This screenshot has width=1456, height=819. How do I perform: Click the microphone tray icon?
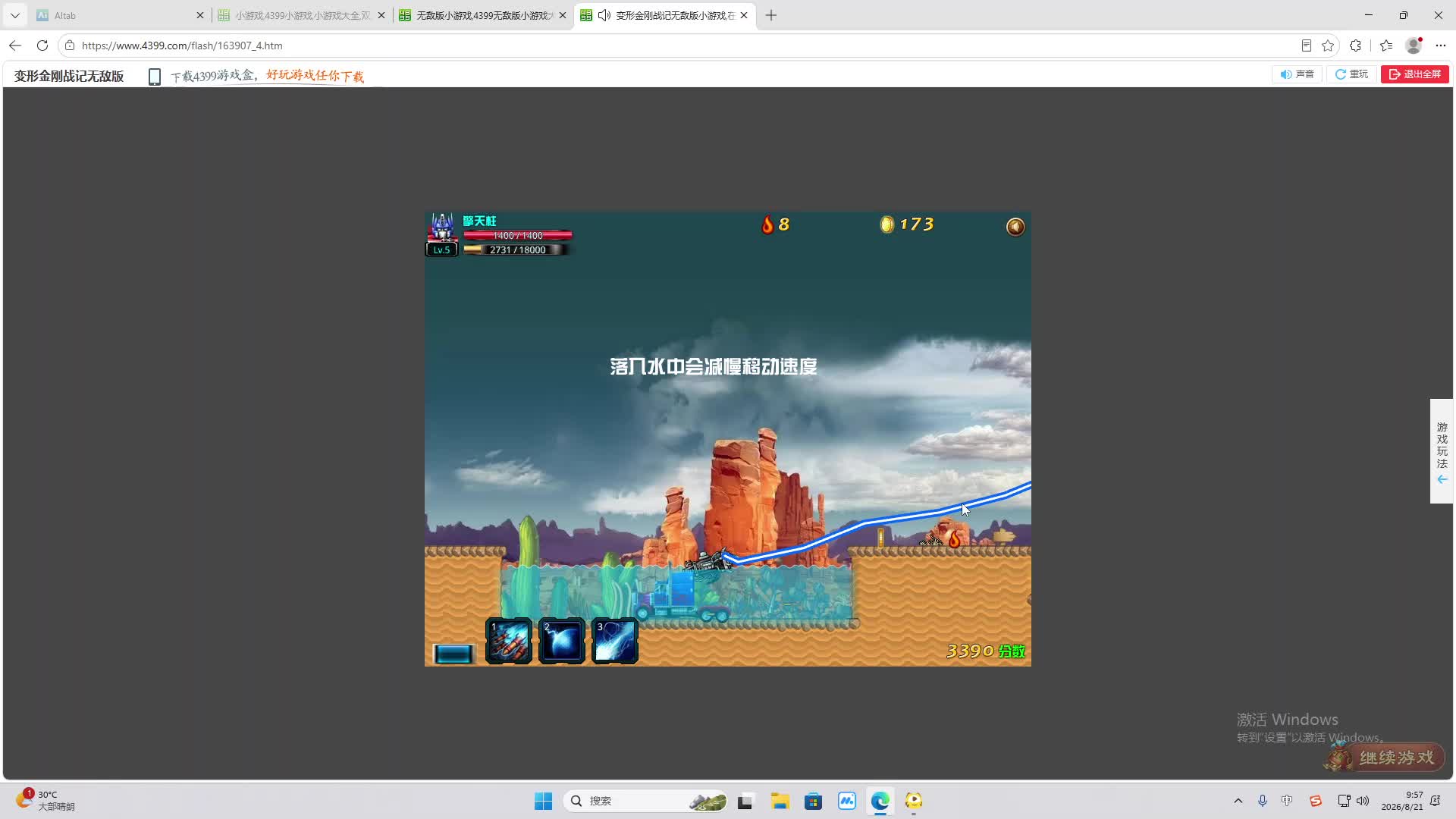(1263, 801)
